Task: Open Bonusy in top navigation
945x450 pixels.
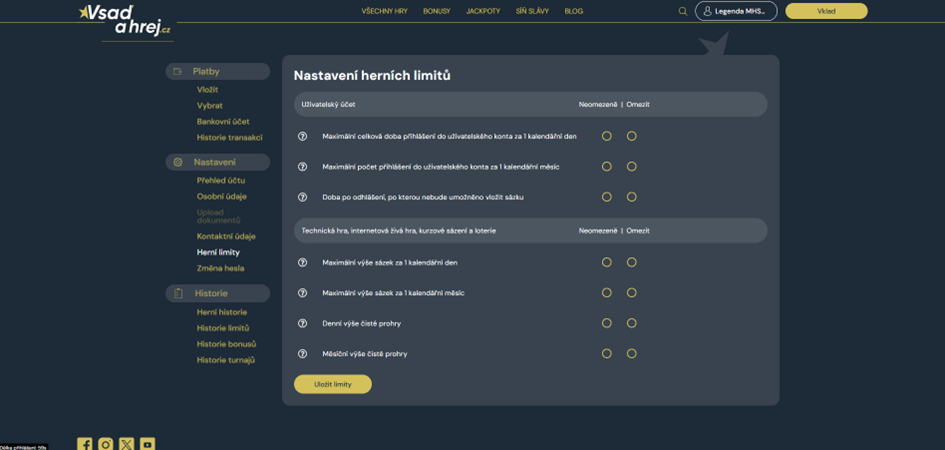Action: 436,11
